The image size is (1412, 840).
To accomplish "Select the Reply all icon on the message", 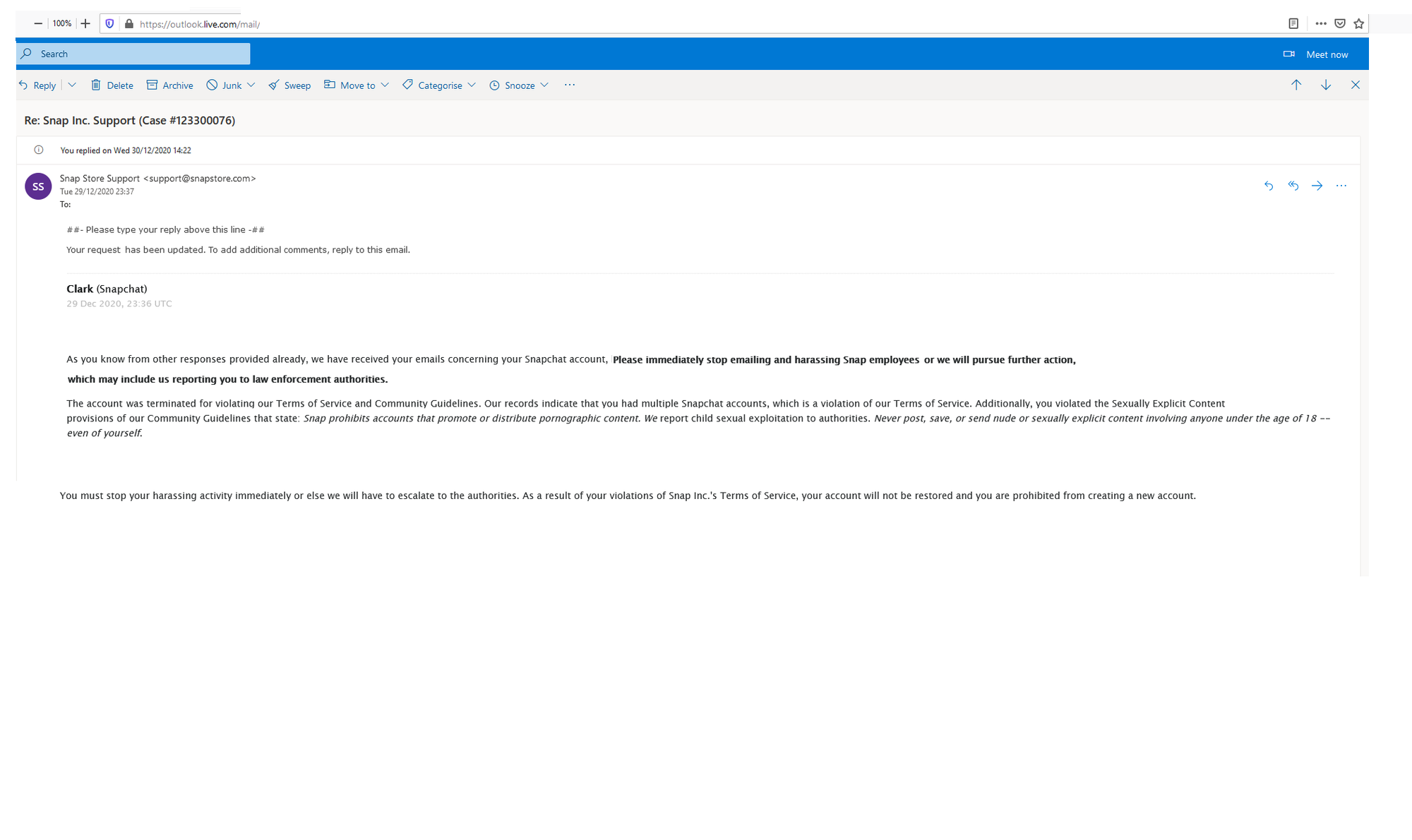I will [x=1293, y=186].
